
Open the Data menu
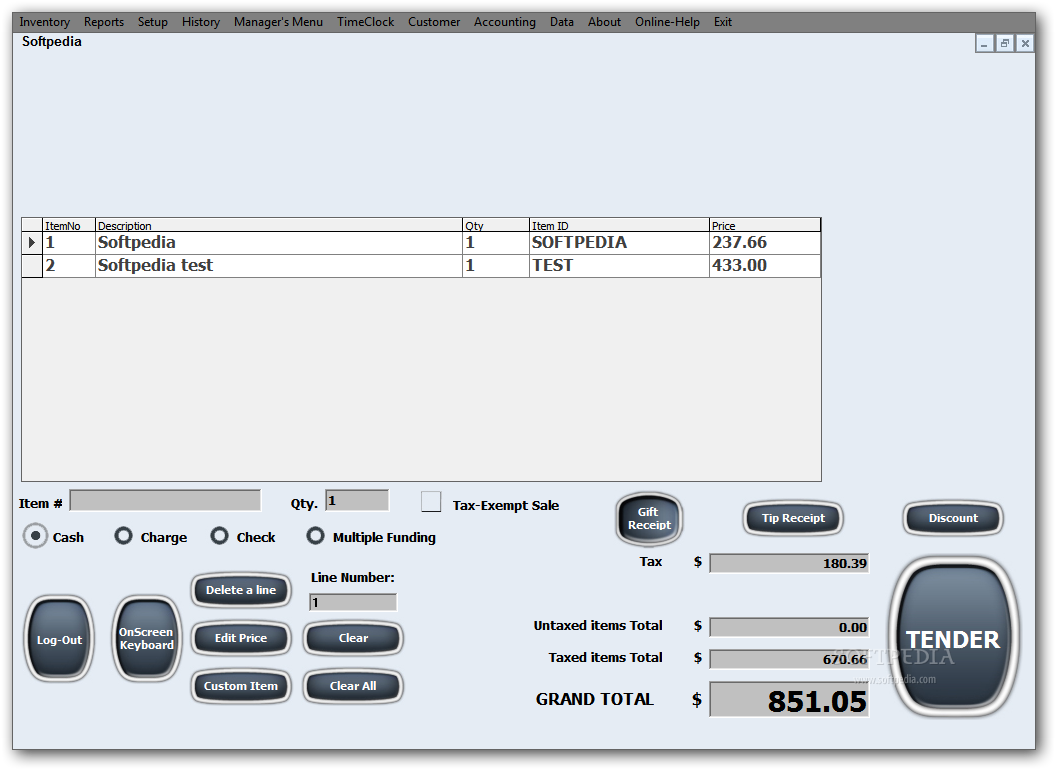(562, 22)
